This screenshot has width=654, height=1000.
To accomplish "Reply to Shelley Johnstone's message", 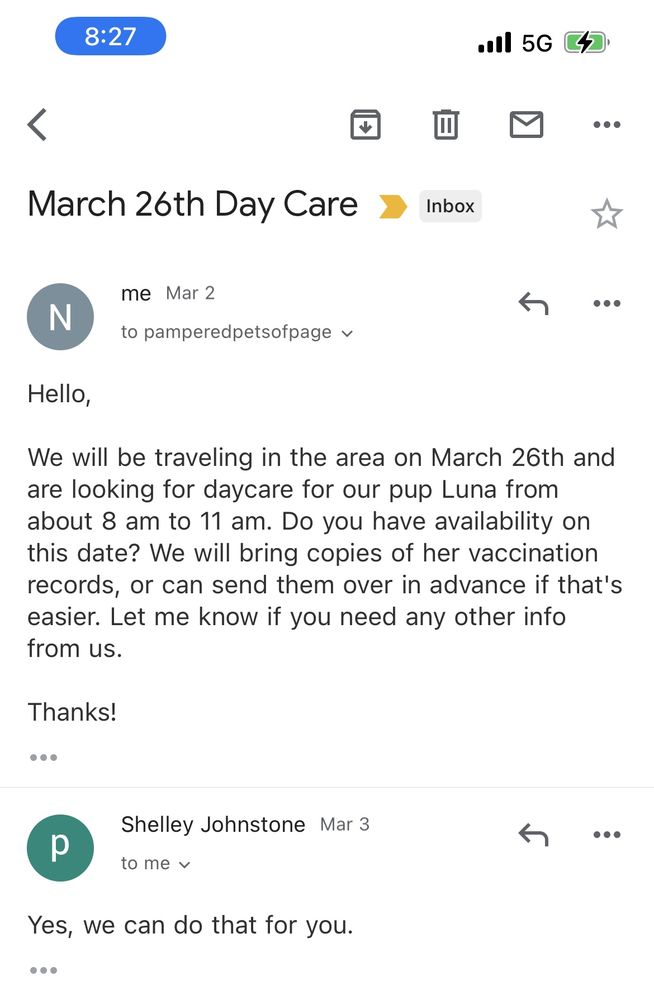I will (x=533, y=834).
